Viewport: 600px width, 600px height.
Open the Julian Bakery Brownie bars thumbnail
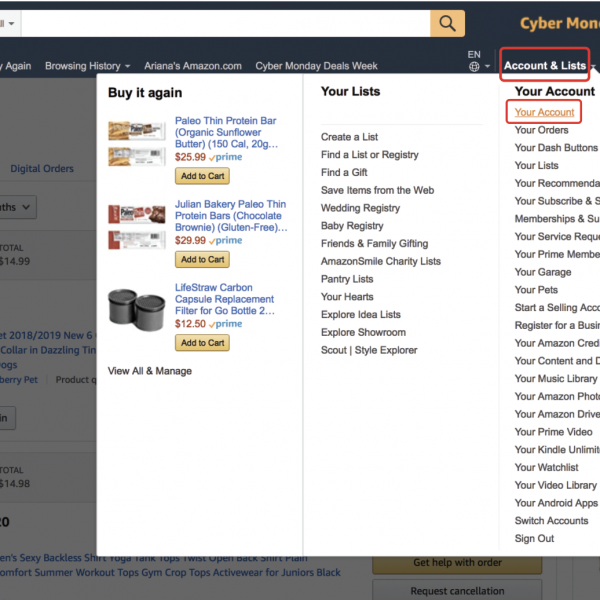(x=137, y=227)
